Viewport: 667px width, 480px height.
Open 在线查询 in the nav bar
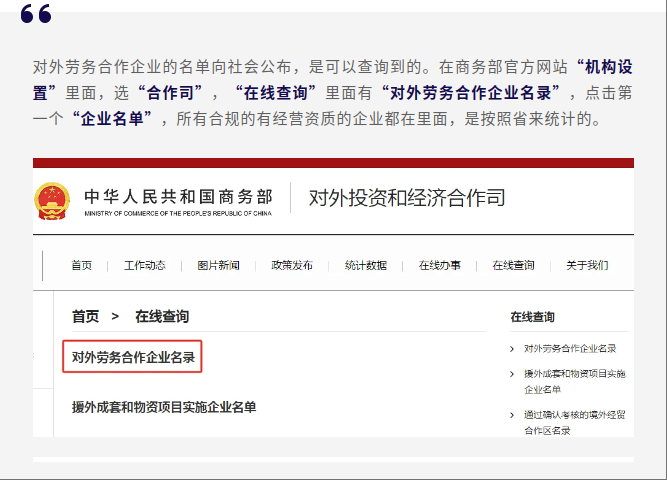pyautogui.click(x=513, y=266)
